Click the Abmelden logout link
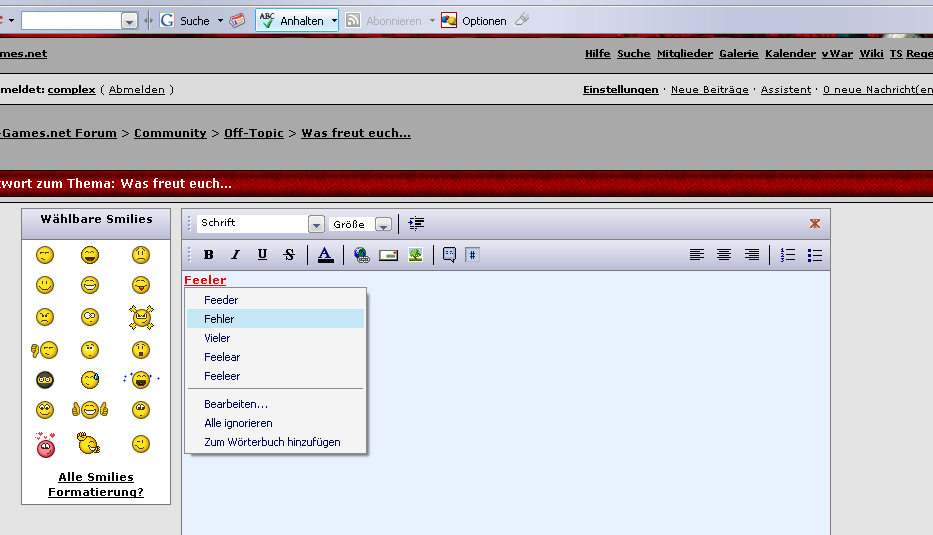This screenshot has height=535, width=933. [x=136, y=89]
